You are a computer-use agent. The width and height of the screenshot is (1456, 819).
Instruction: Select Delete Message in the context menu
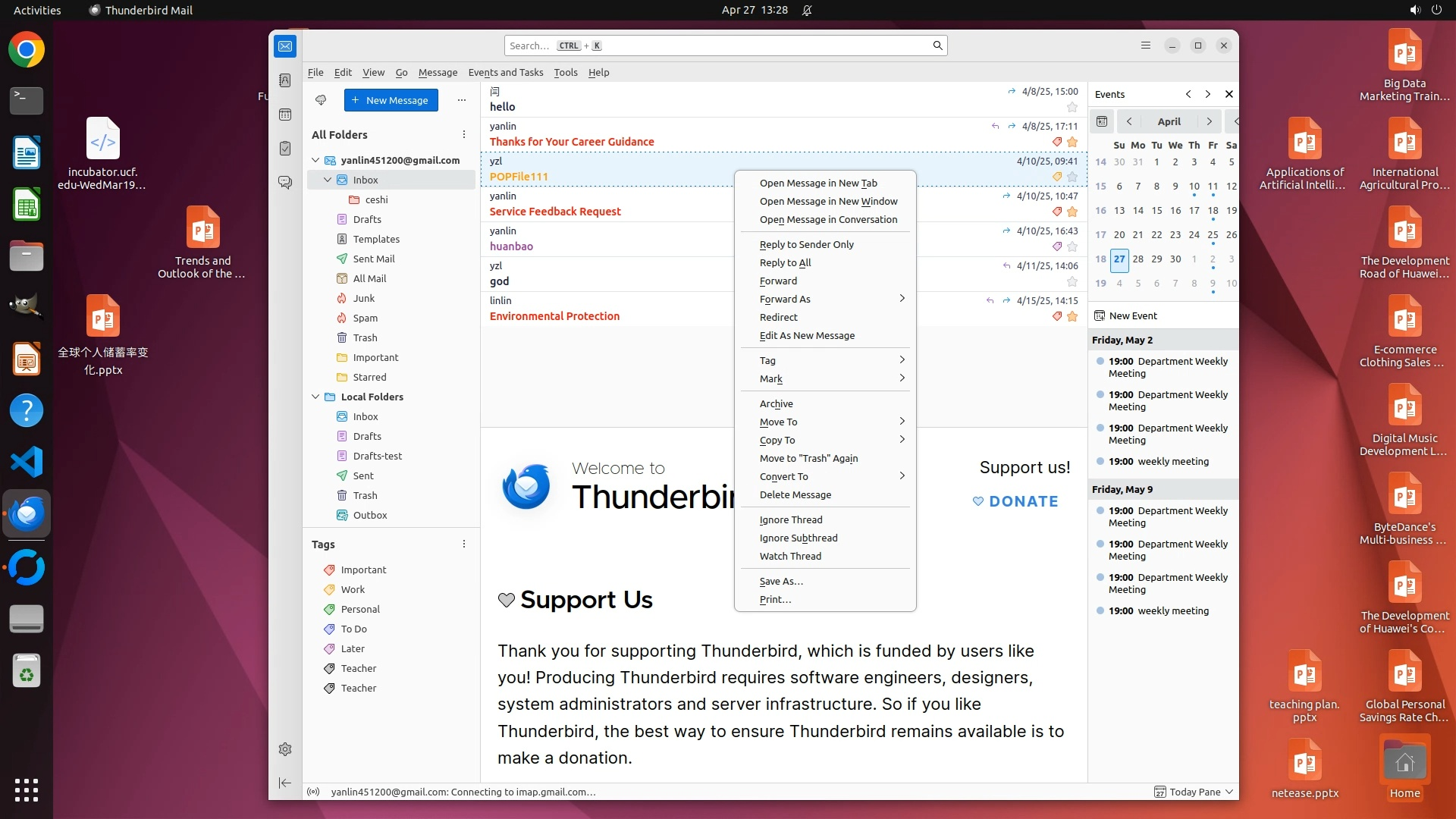click(795, 494)
